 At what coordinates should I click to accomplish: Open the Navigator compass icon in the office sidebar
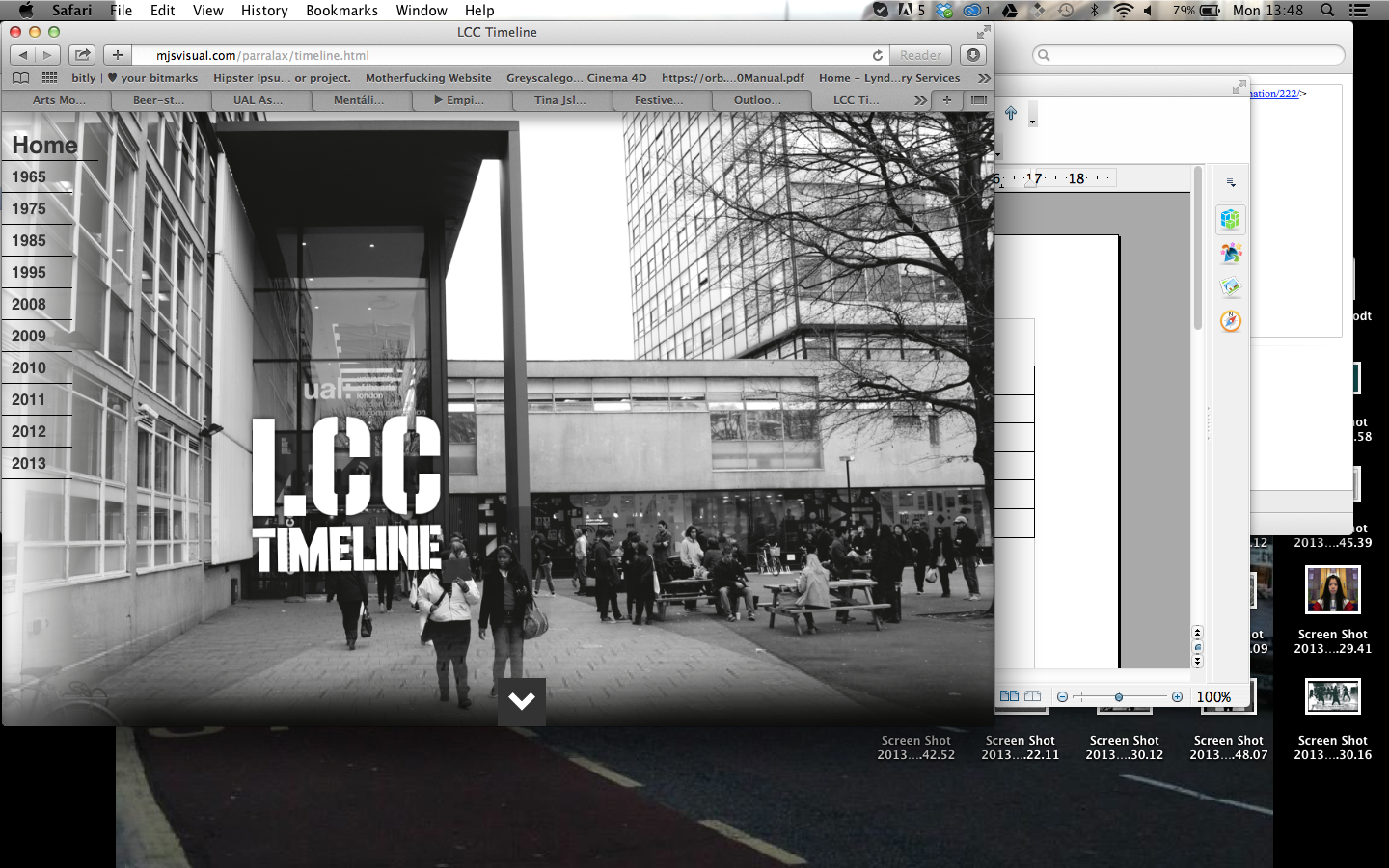1230,321
